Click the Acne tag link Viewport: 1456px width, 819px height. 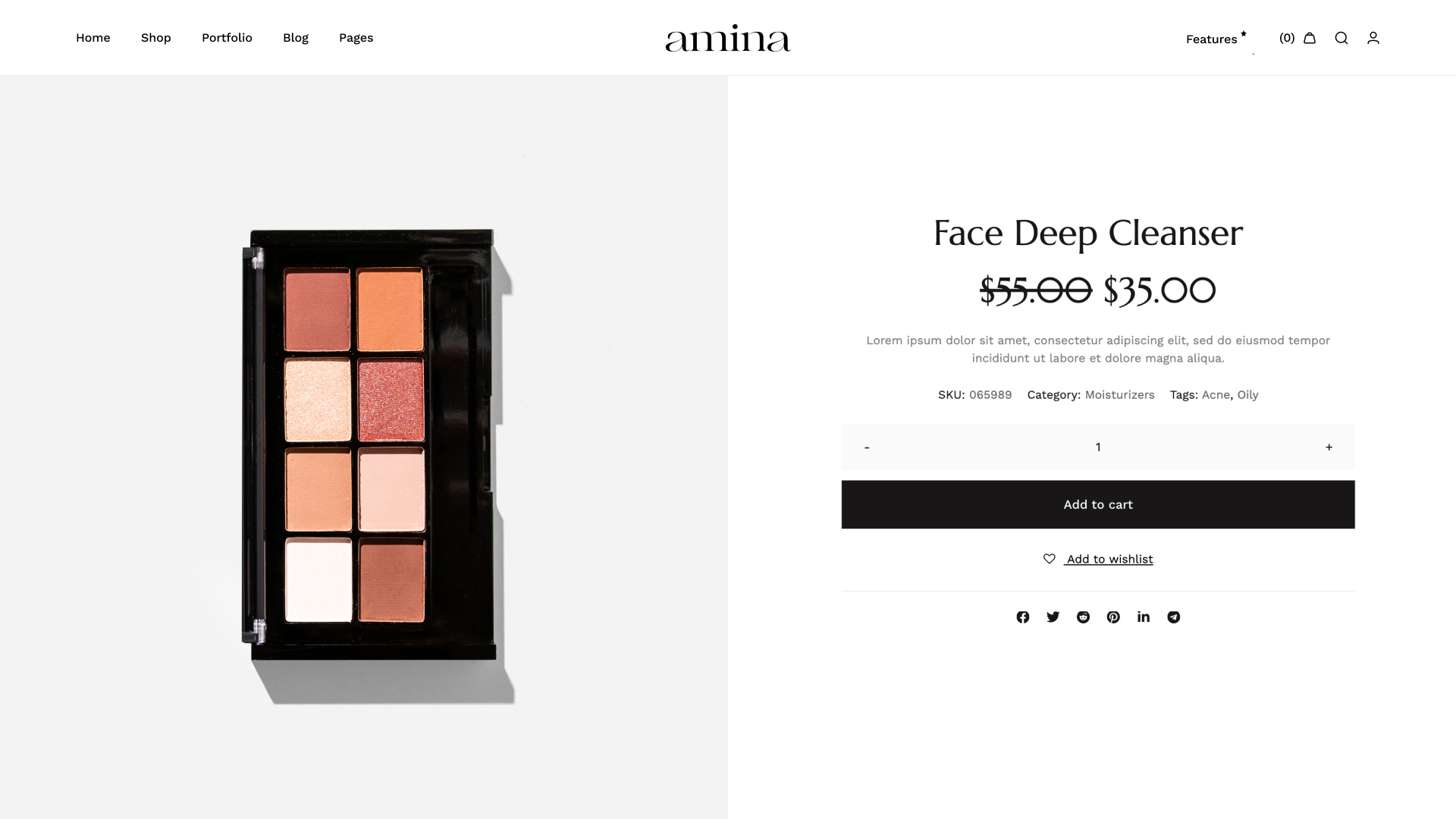pyautogui.click(x=1216, y=395)
